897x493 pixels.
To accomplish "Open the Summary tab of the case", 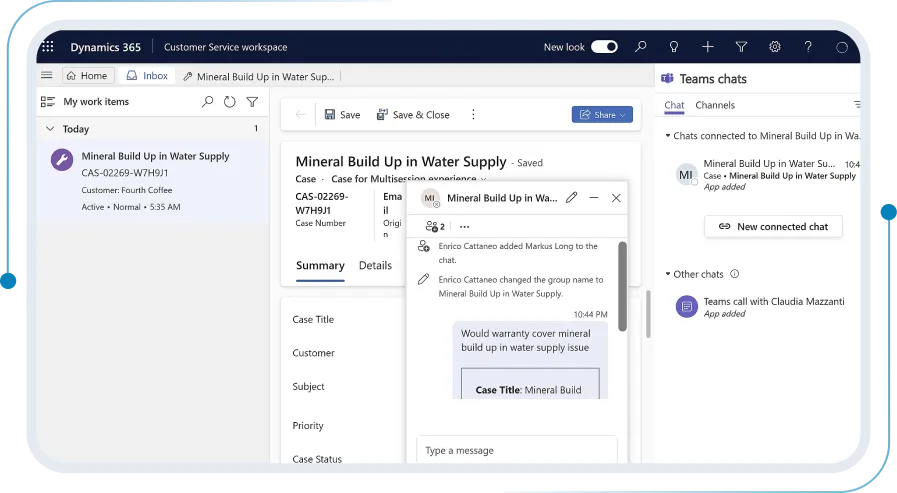I will coord(320,265).
